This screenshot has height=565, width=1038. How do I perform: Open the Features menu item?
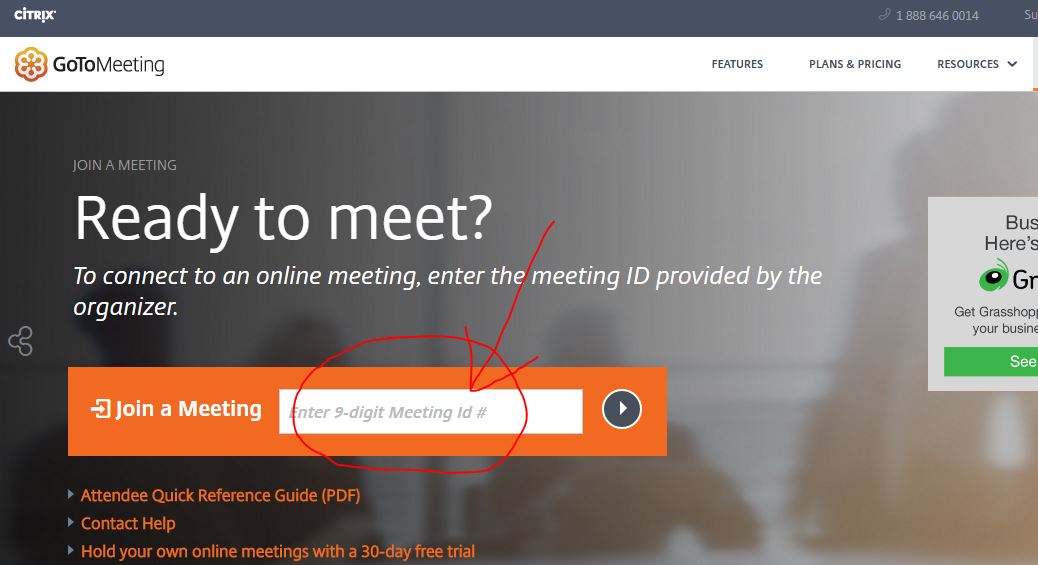pos(737,64)
